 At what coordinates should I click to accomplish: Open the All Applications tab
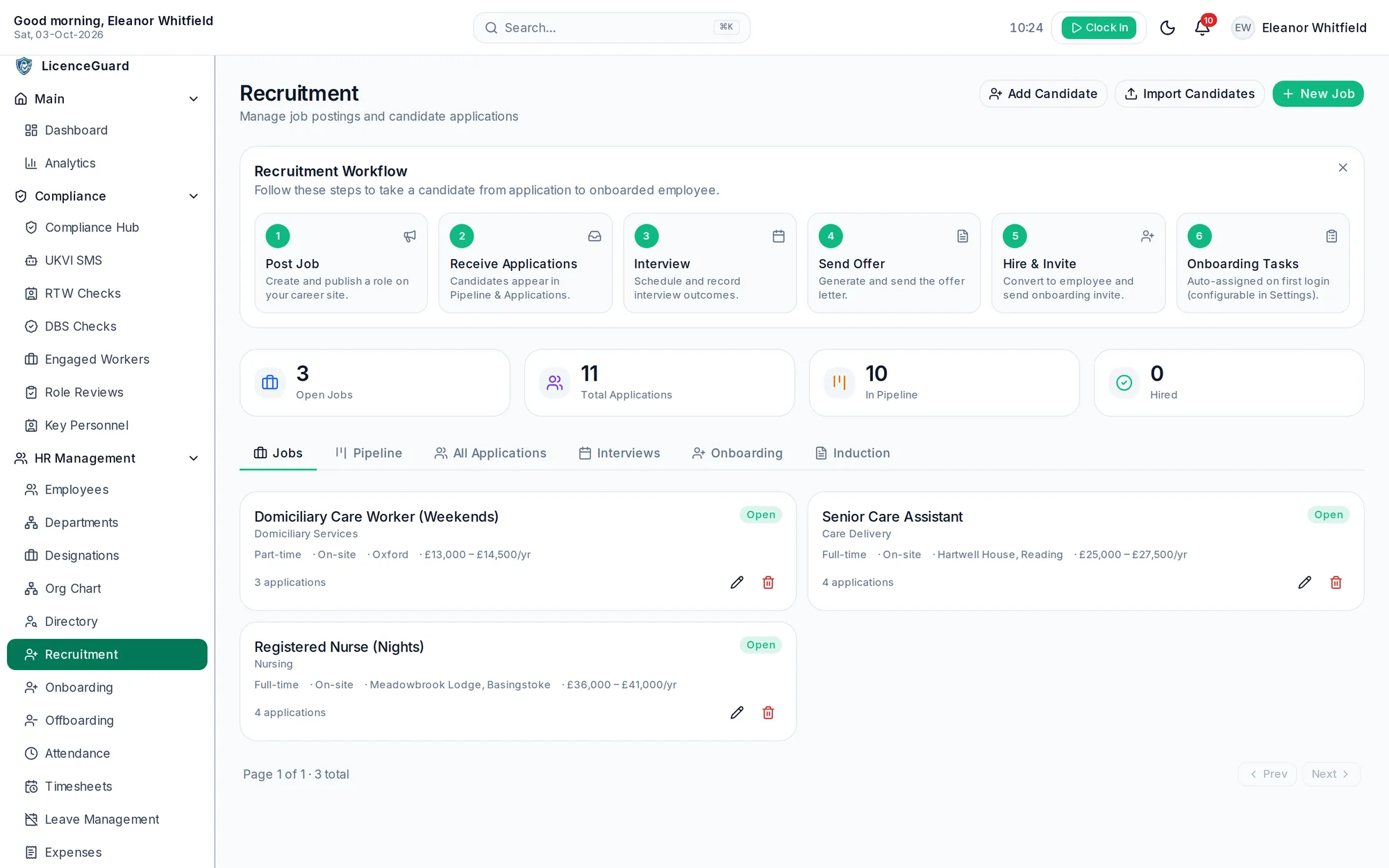coord(490,453)
